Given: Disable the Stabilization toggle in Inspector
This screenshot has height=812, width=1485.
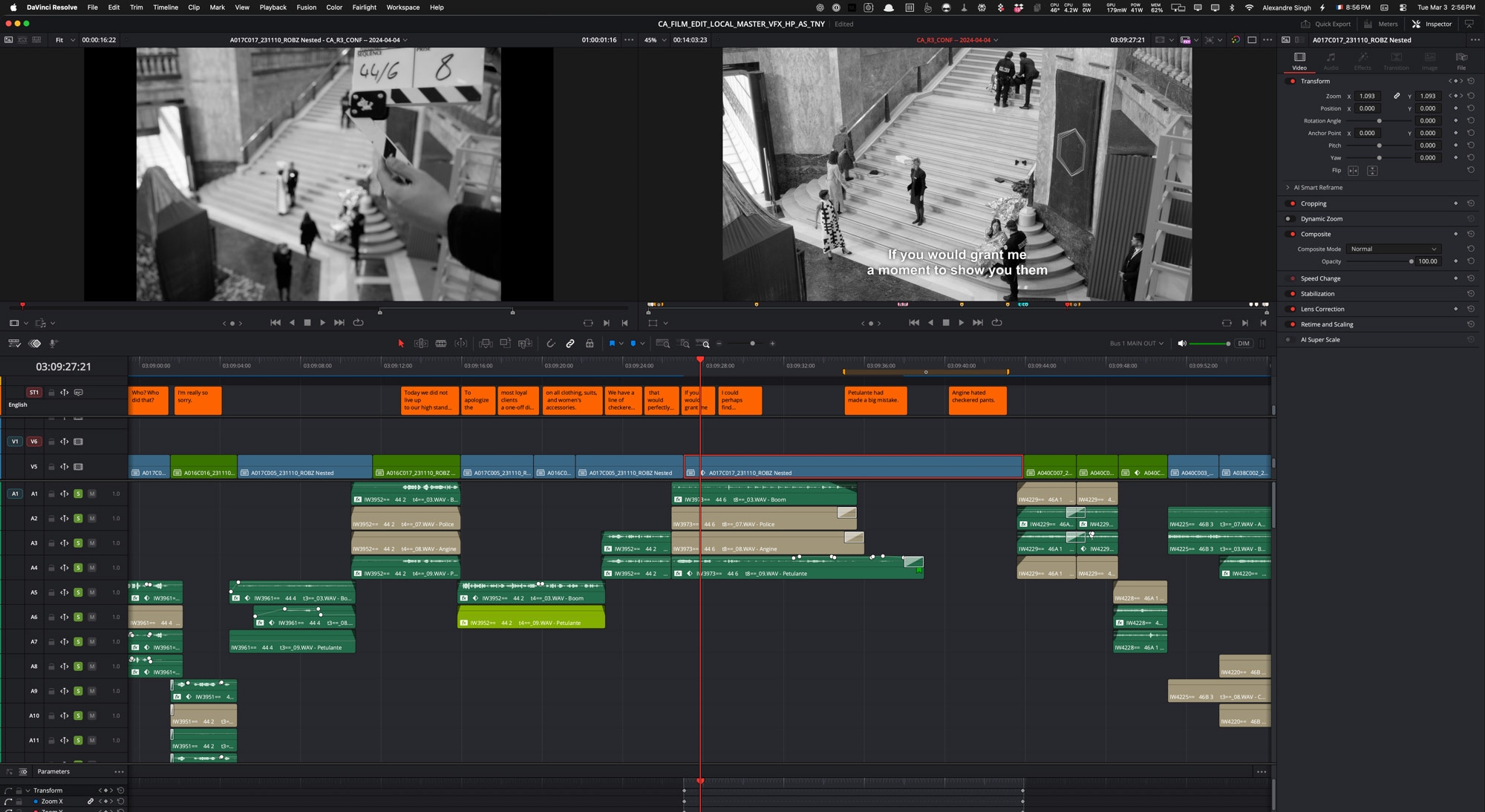Looking at the screenshot, I should [1293, 294].
